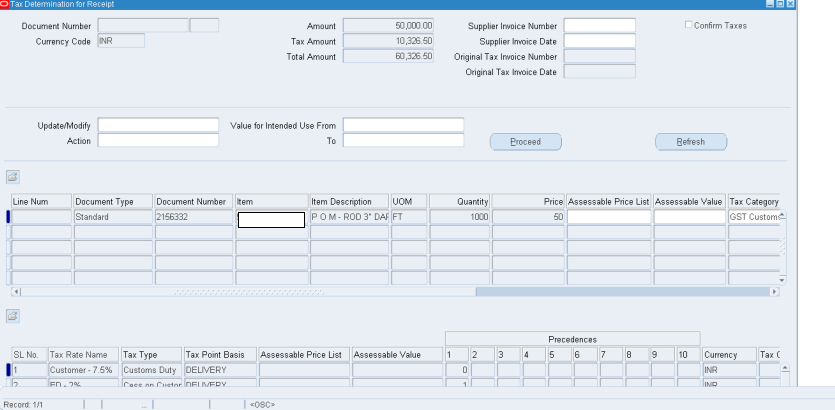Click the To field for intended use
Viewport: 835px width, 410px height.
pyautogui.click(x=403, y=141)
